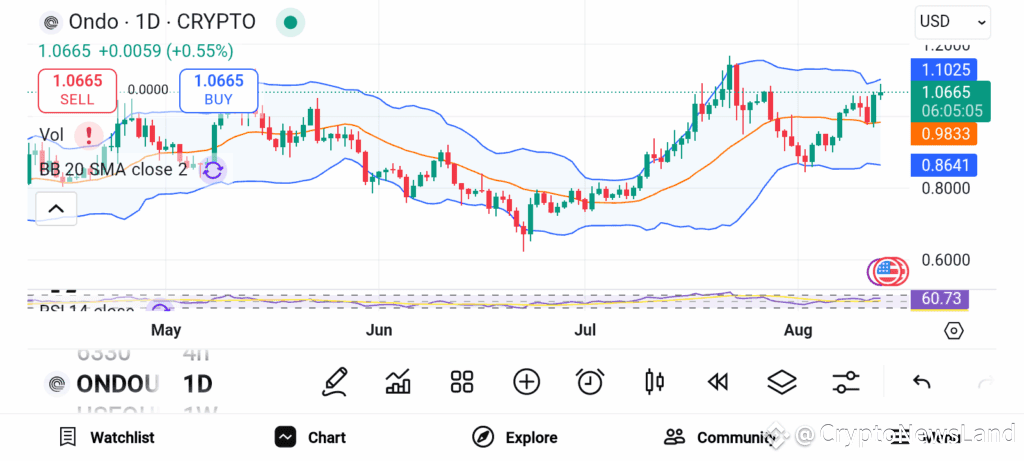Click the blue BUY 1.0665 button
Viewport: 1024px width, 461px height.
click(219, 90)
